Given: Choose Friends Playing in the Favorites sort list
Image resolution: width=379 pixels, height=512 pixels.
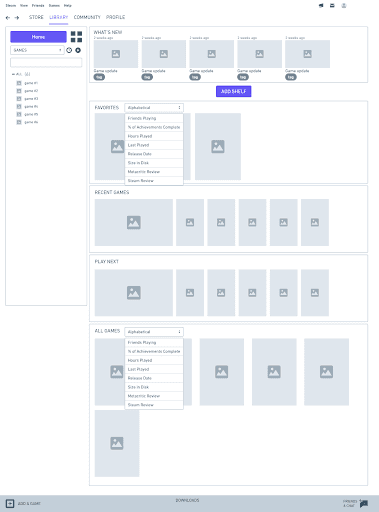Looking at the screenshot, I should 154,118.
